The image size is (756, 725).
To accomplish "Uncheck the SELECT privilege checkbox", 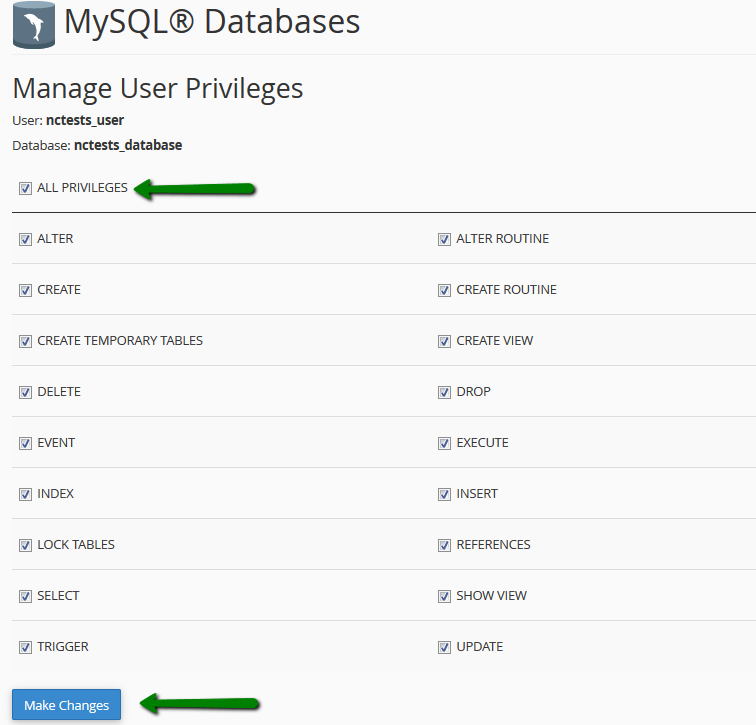I will [25, 596].
